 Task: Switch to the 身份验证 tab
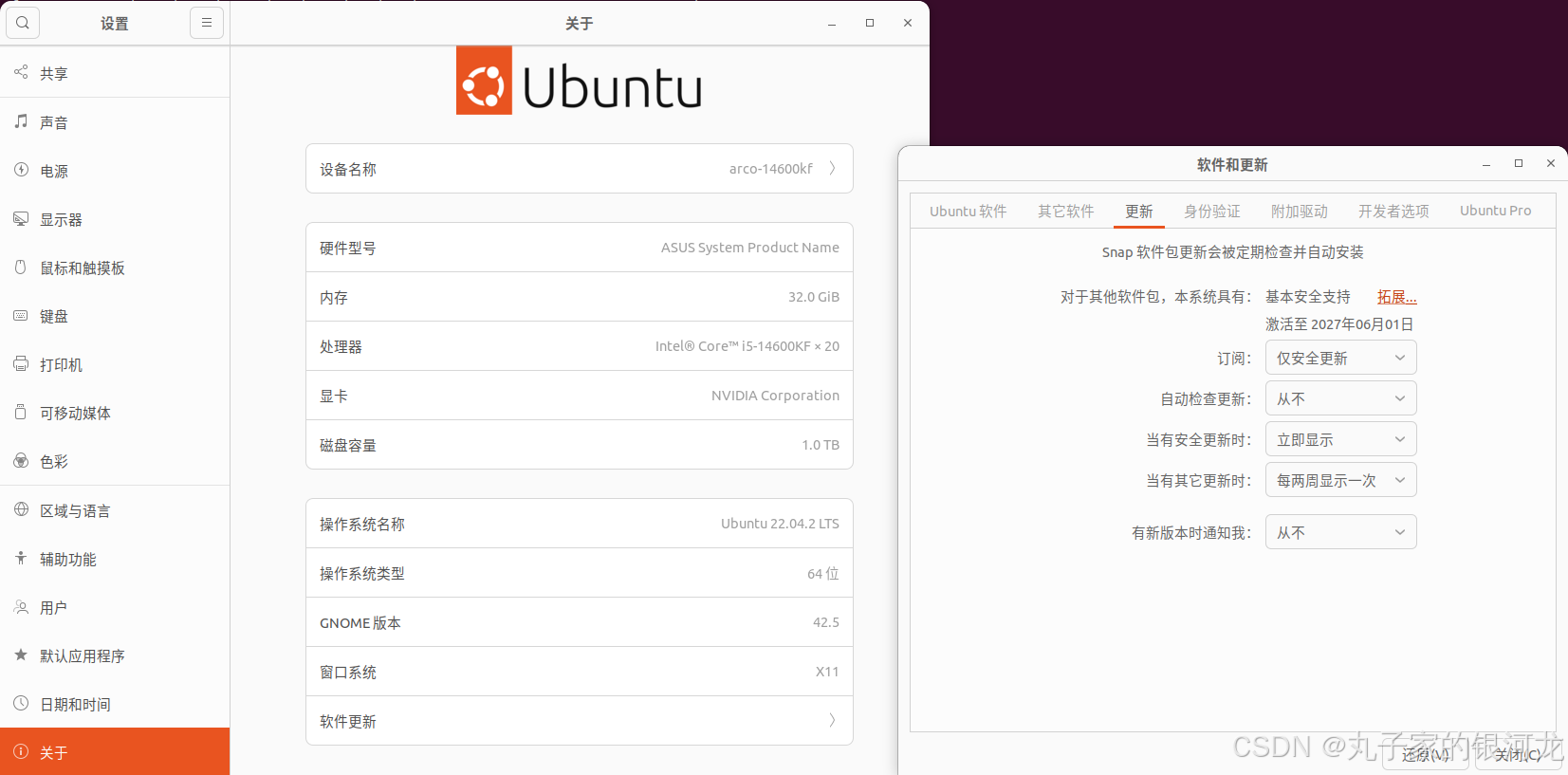click(1211, 211)
